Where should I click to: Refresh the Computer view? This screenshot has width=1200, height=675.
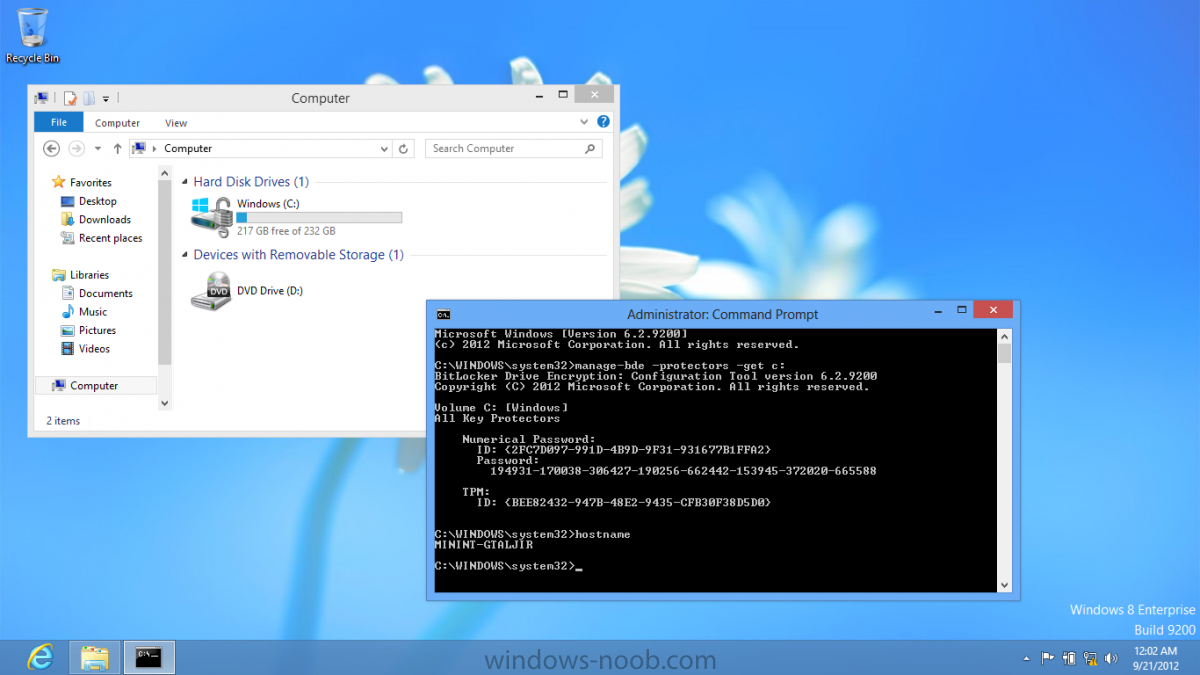403,149
